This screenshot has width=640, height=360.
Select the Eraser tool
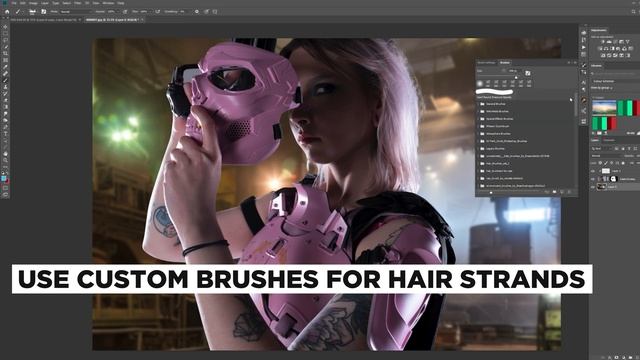click(x=6, y=100)
